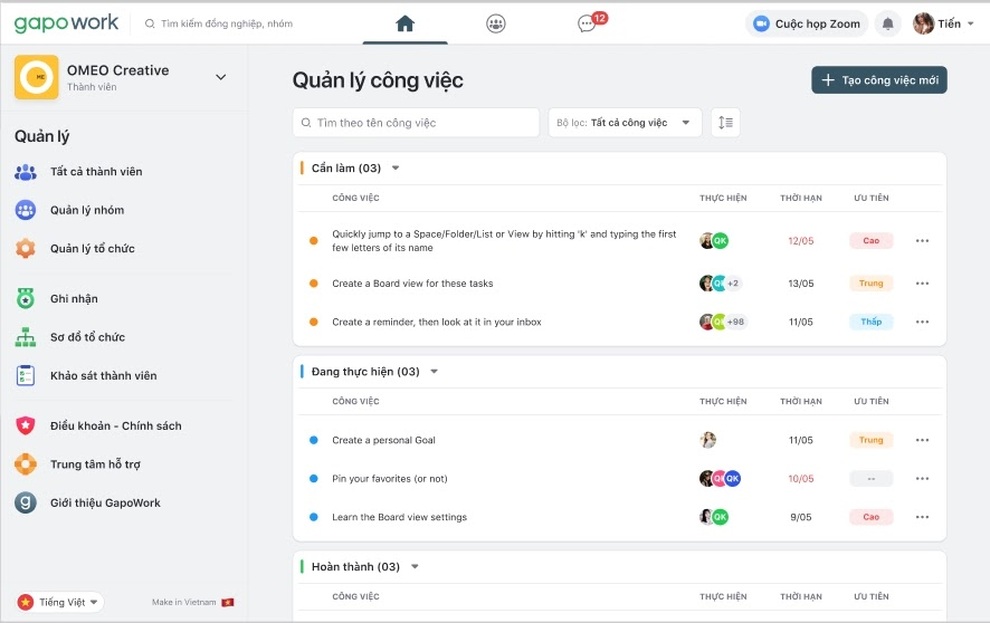Click overdue deadline 10/05
990x623 pixels.
801,478
